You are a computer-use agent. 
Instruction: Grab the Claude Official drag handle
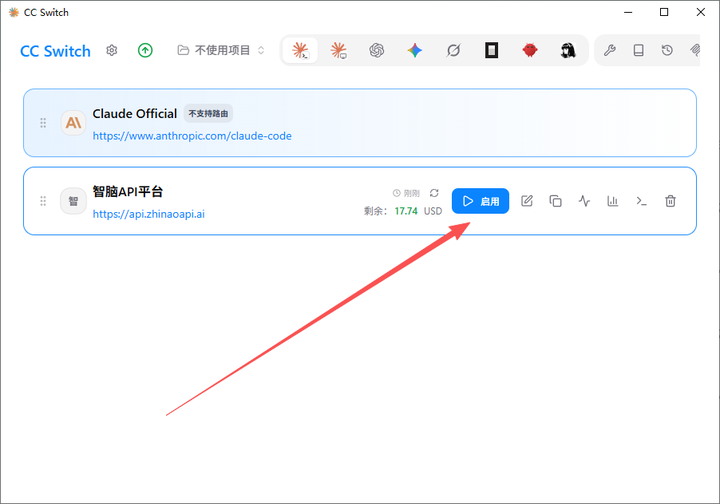pos(43,123)
